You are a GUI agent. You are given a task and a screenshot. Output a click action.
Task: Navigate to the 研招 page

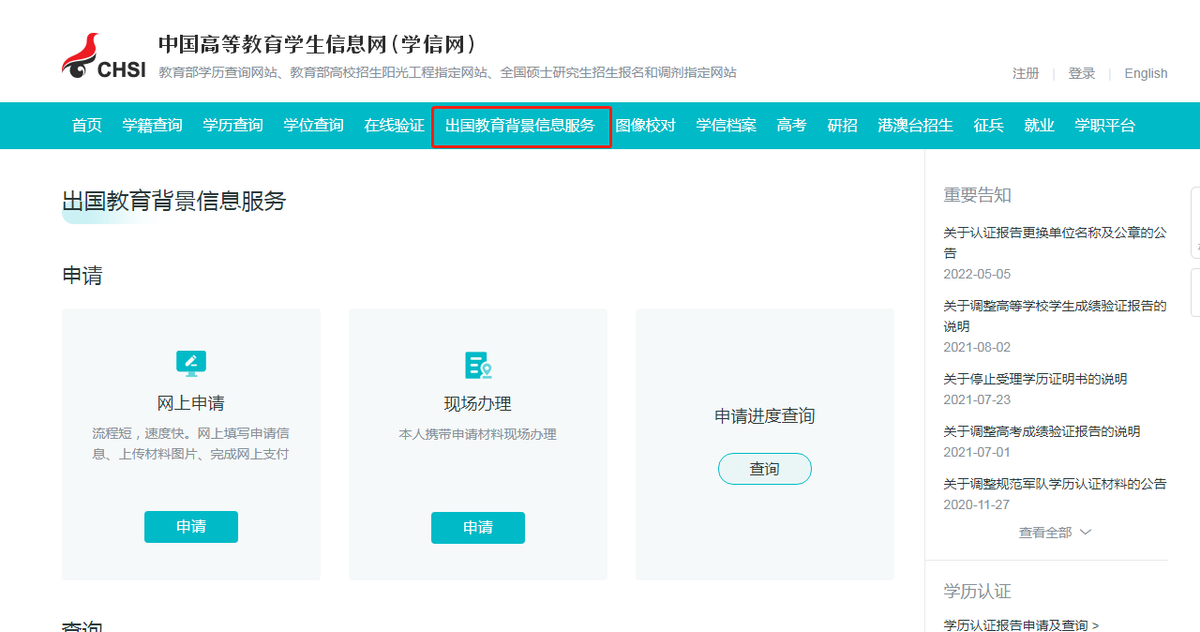843,125
